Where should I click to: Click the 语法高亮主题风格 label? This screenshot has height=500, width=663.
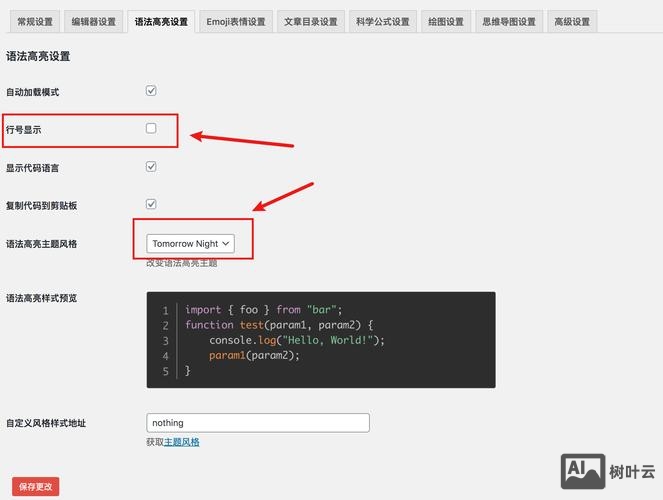41,244
